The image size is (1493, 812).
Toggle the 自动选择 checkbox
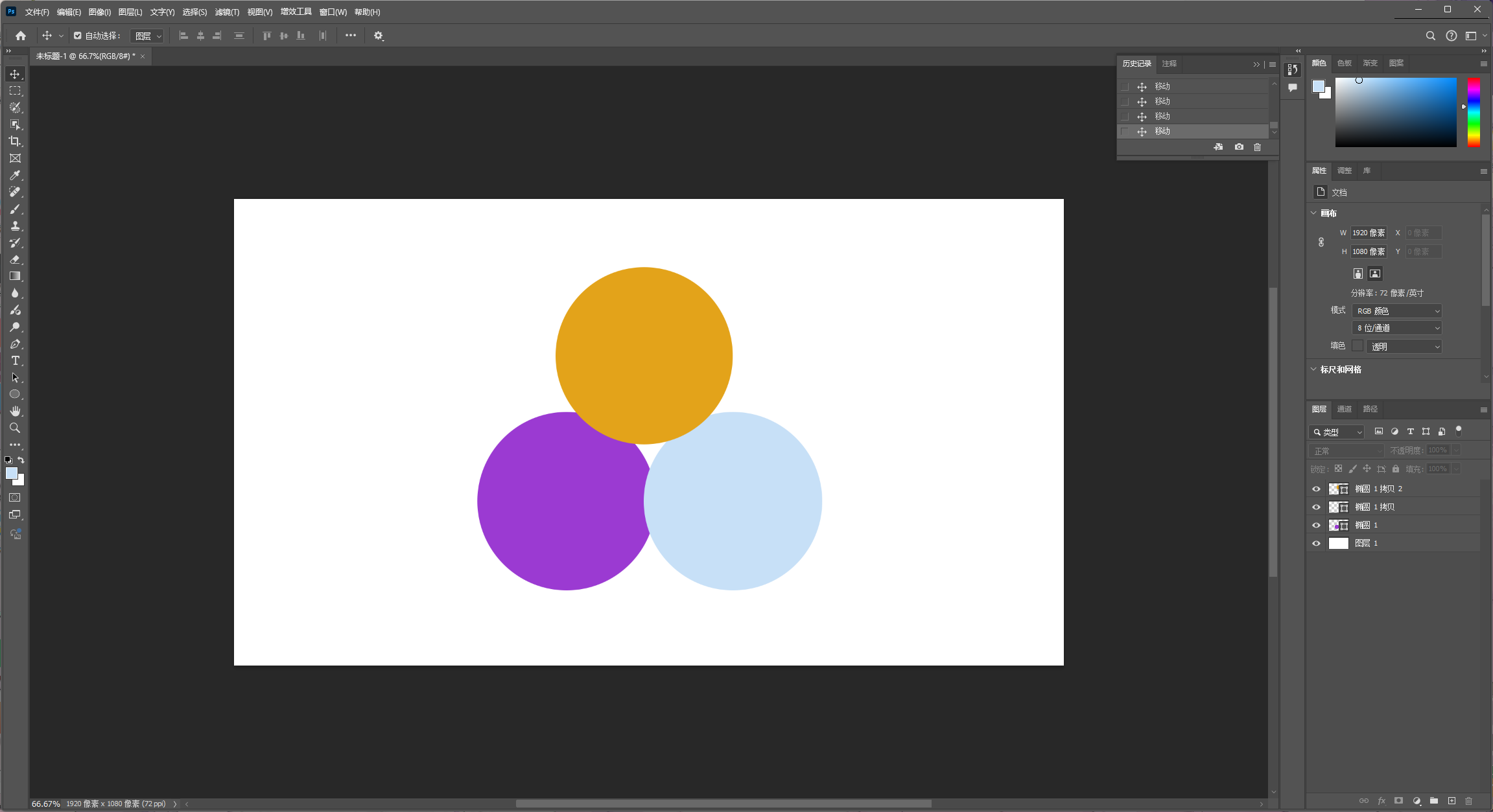[77, 36]
